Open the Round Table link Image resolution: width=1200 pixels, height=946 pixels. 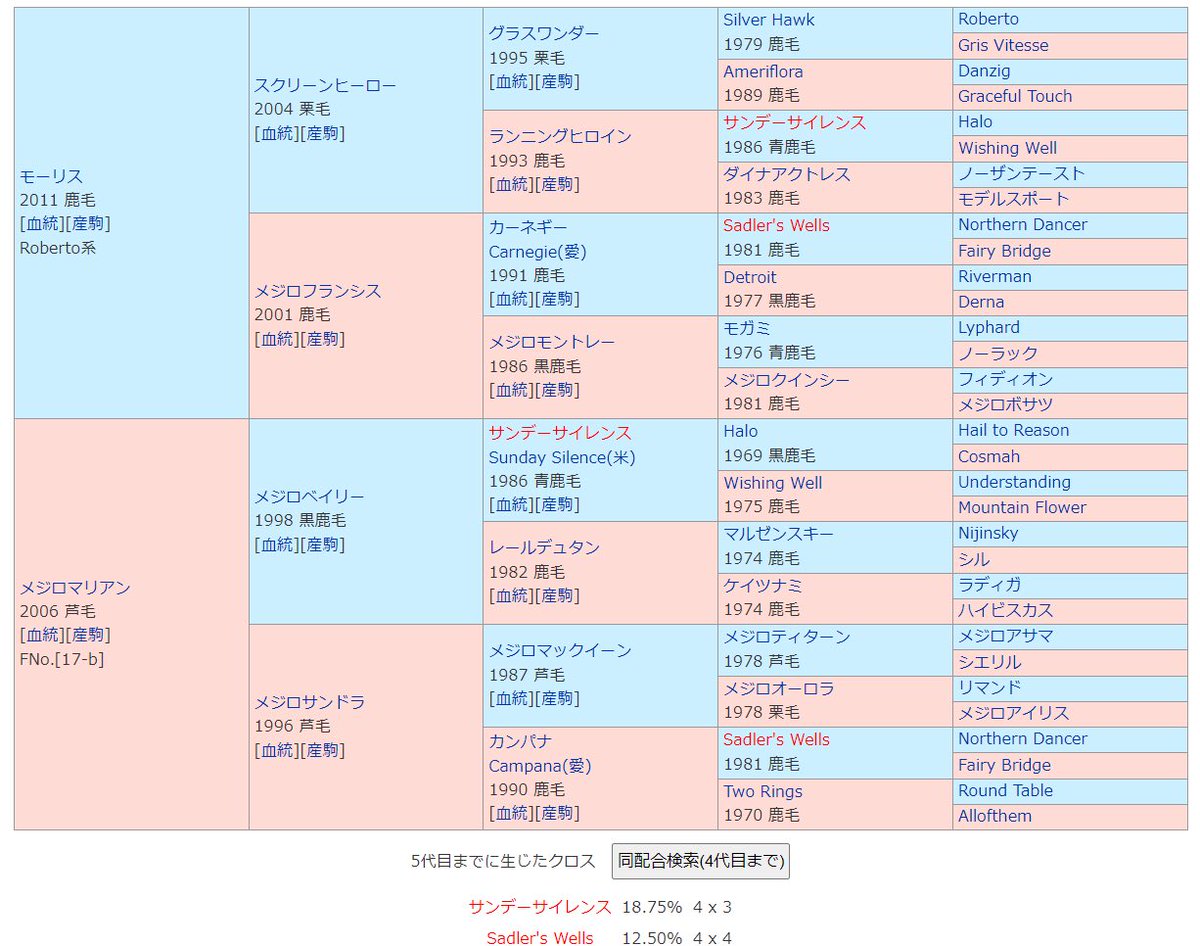tap(1005, 790)
